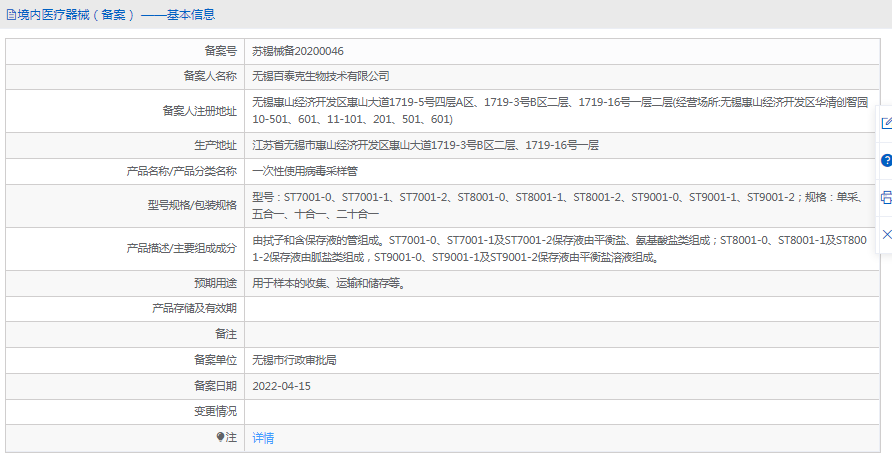
Task: Click the 产品名称/产品分类名称 label
Action: tap(181, 172)
